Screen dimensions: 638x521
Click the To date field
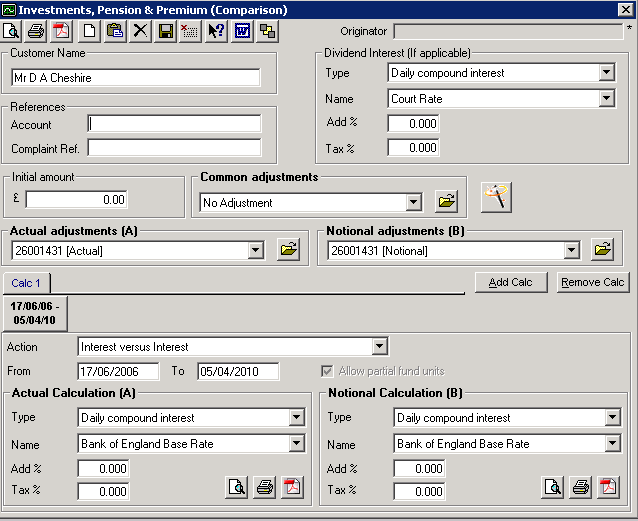(x=238, y=371)
